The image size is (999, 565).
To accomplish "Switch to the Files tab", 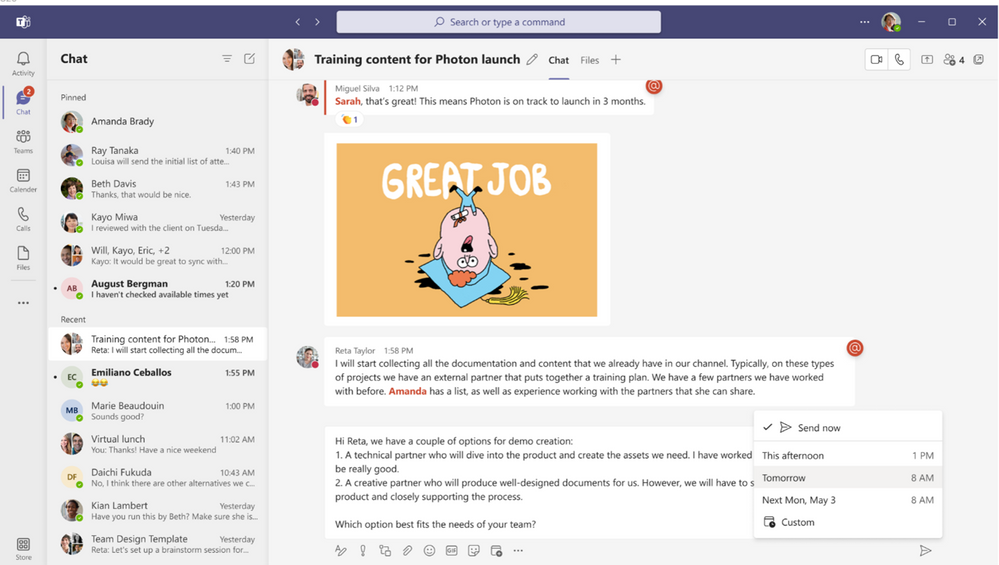I will coord(589,60).
